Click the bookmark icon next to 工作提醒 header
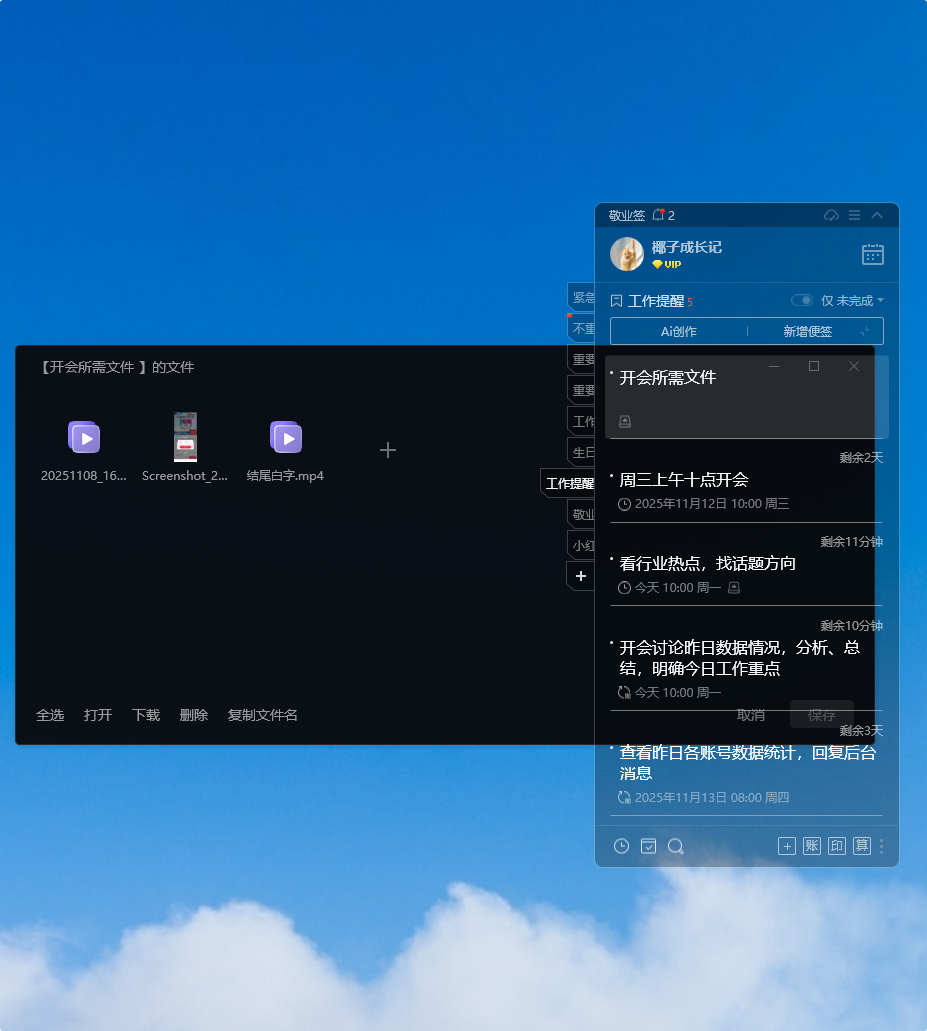Screen dimensions: 927x1031 click(x=616, y=301)
